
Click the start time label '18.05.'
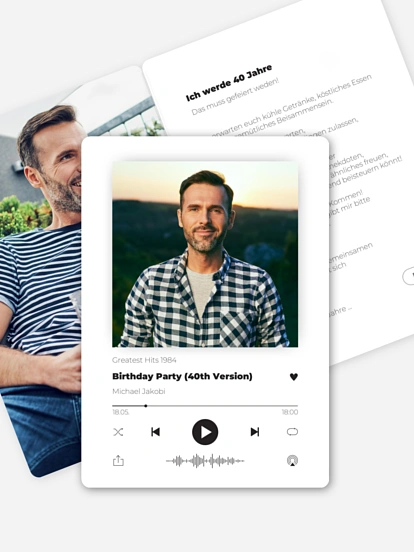pyautogui.click(x=121, y=413)
